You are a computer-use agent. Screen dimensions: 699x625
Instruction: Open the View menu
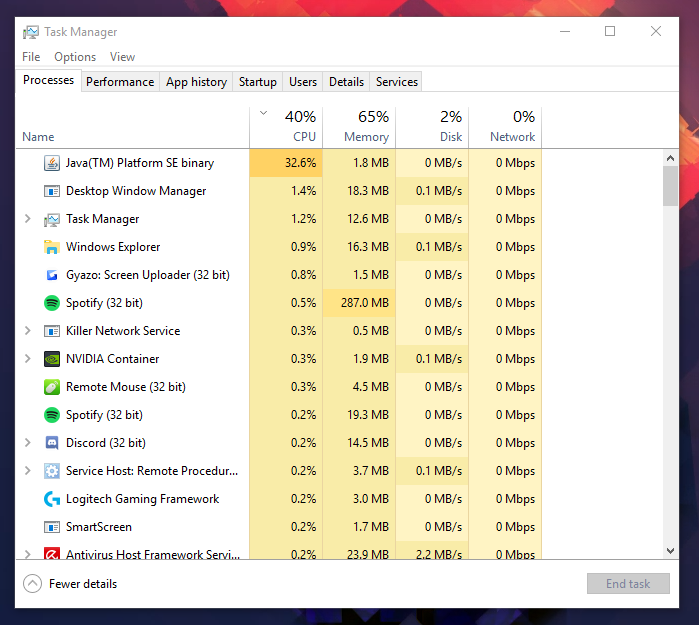point(122,57)
